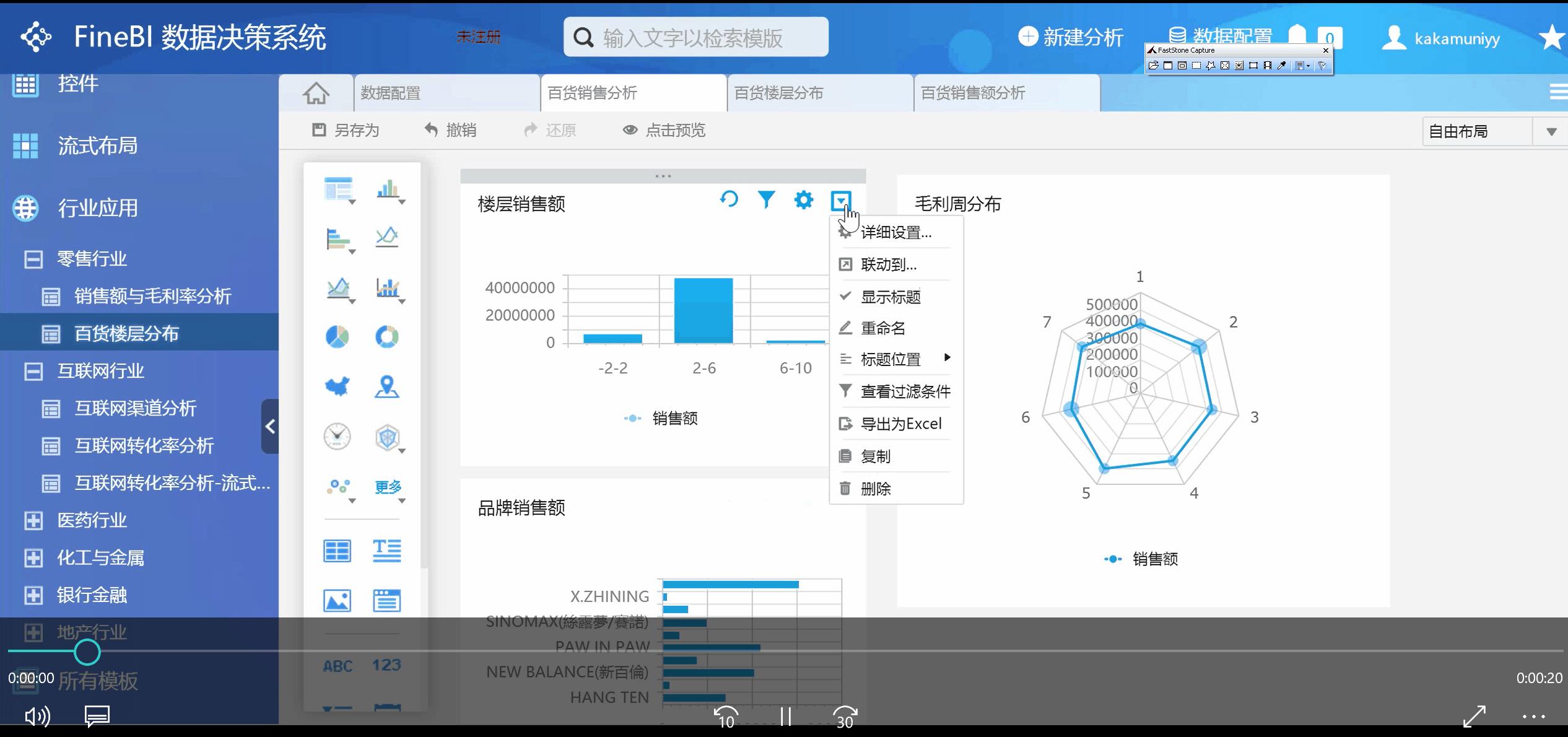Expand the 医药行业 tree node
The width and height of the screenshot is (1568, 737).
33,521
